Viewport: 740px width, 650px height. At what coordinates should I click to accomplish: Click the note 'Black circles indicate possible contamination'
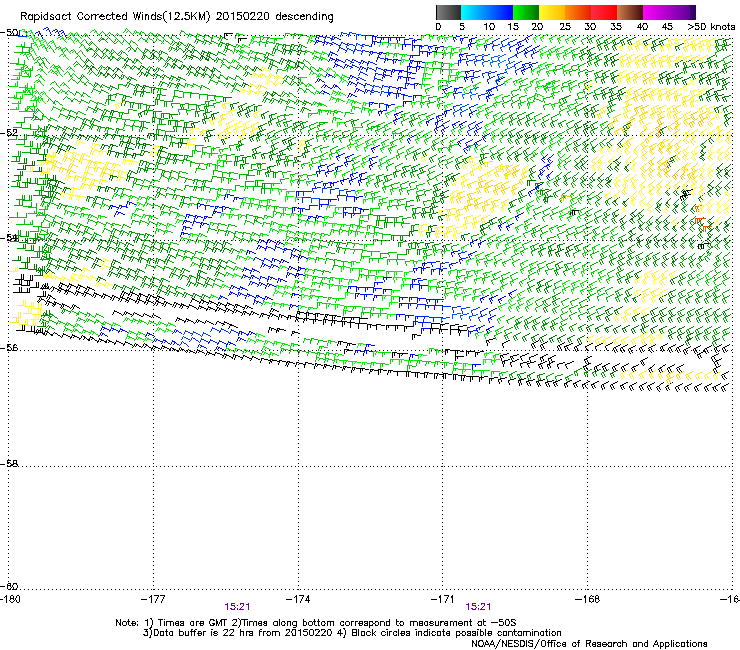[x=456, y=633]
